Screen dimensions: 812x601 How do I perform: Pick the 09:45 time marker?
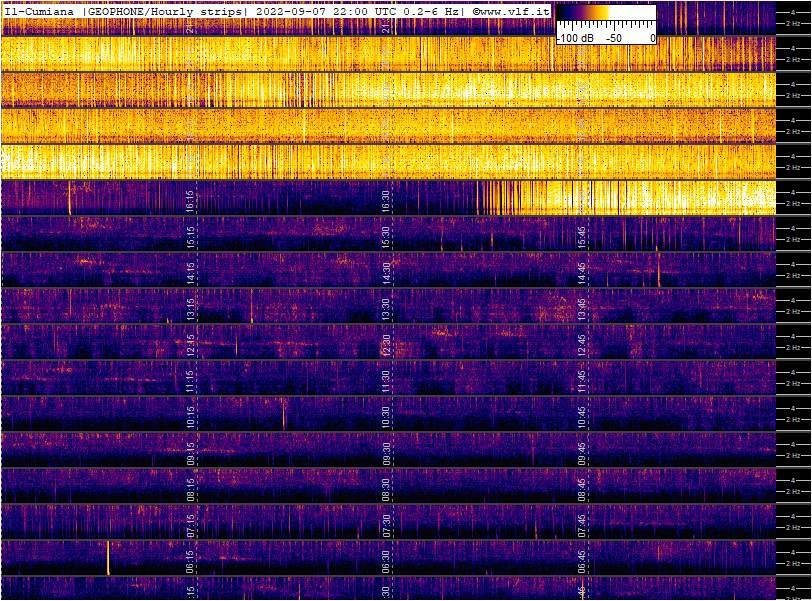pos(582,453)
